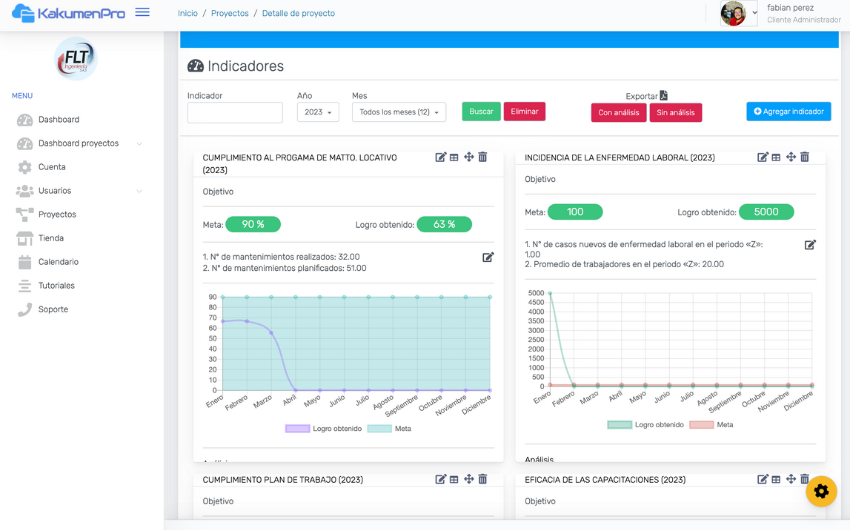Go to Proyectos breadcrumb link
Image resolution: width=850 pixels, height=530 pixels.
tap(230, 13)
